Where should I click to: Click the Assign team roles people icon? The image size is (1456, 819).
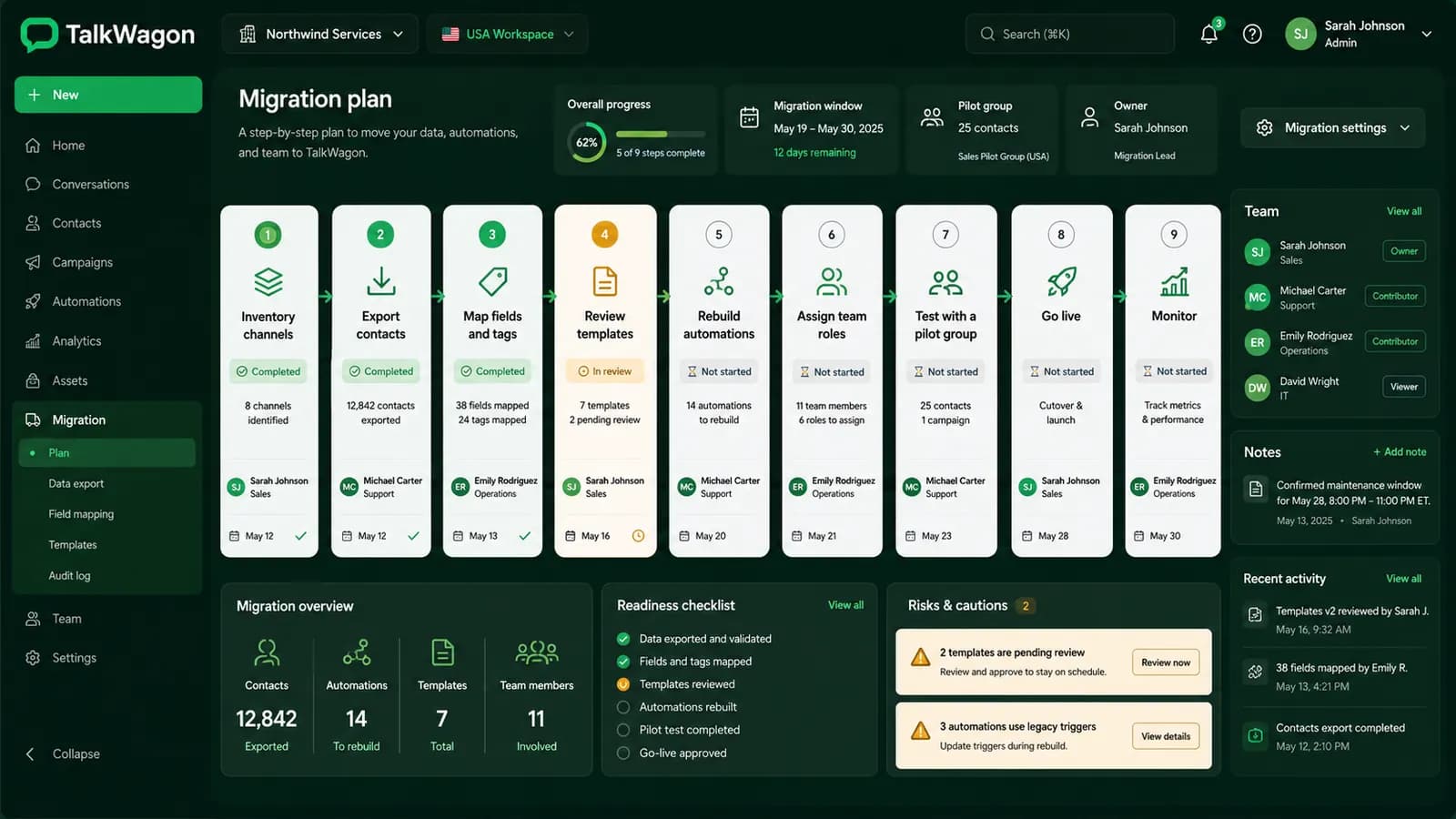832,281
